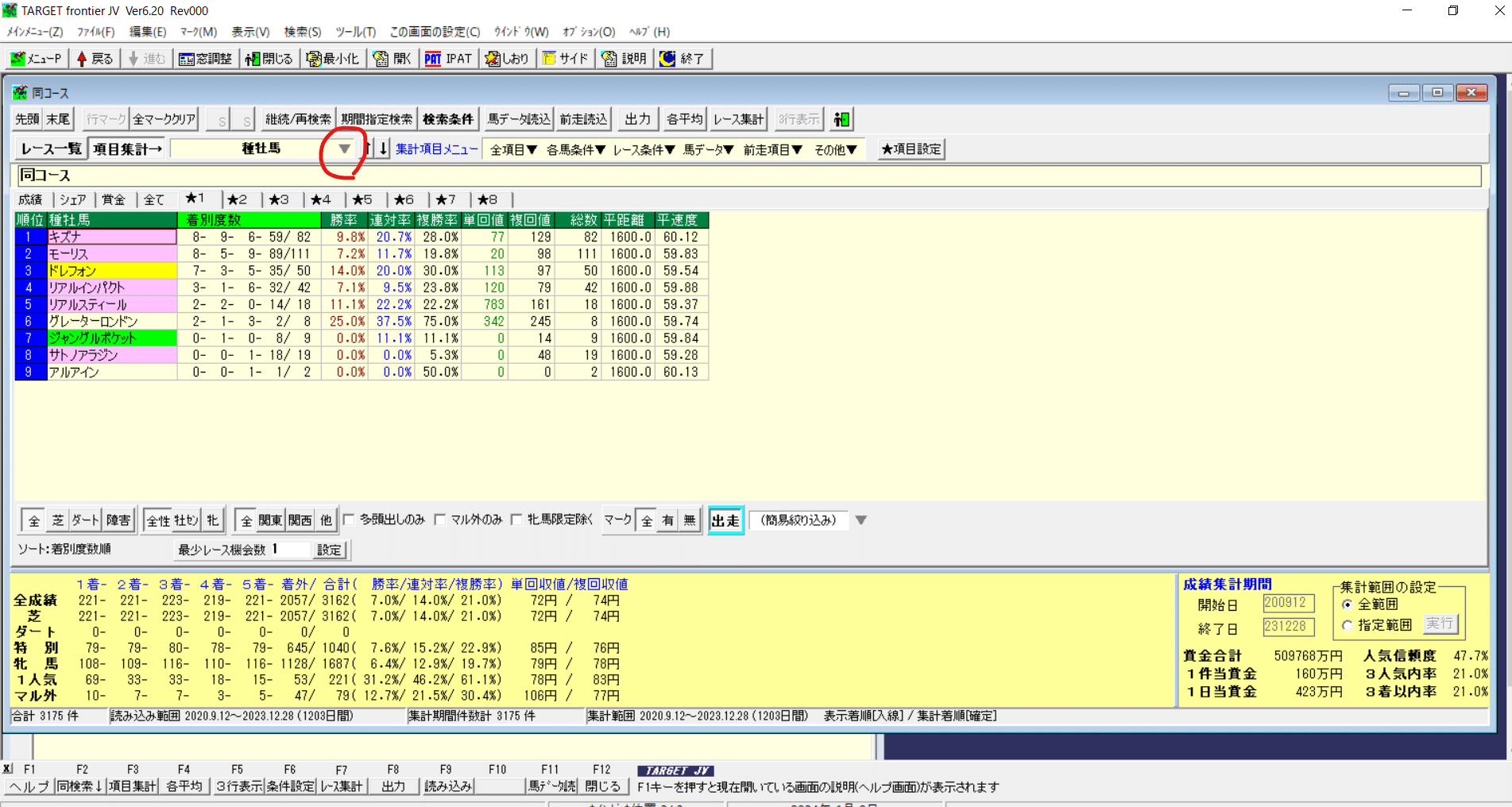Sort by the 勝率 column header
This screenshot has height=807, width=1512.
pyautogui.click(x=344, y=220)
